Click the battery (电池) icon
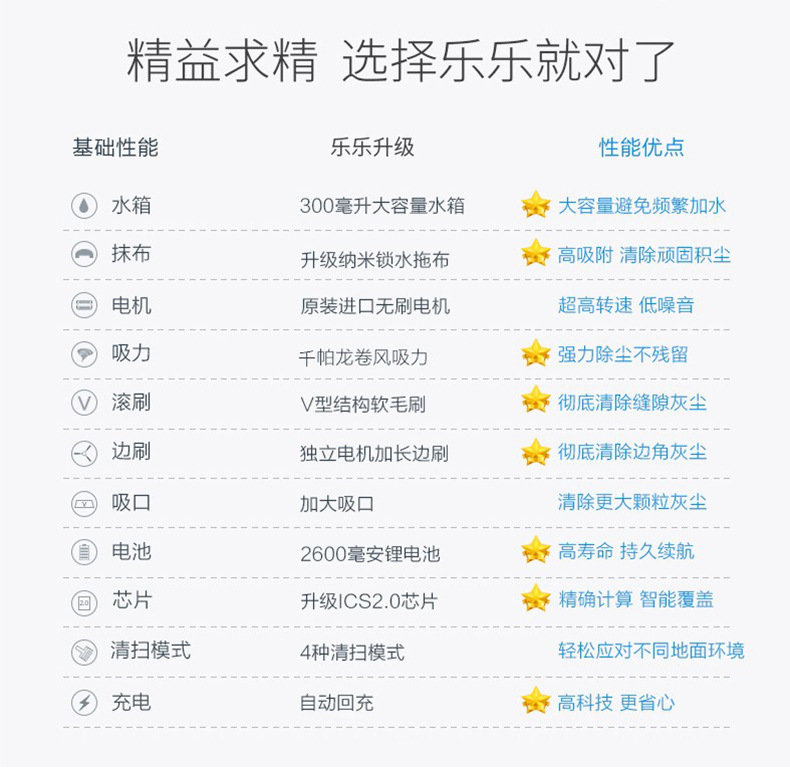This screenshot has width=790, height=771. click(84, 551)
